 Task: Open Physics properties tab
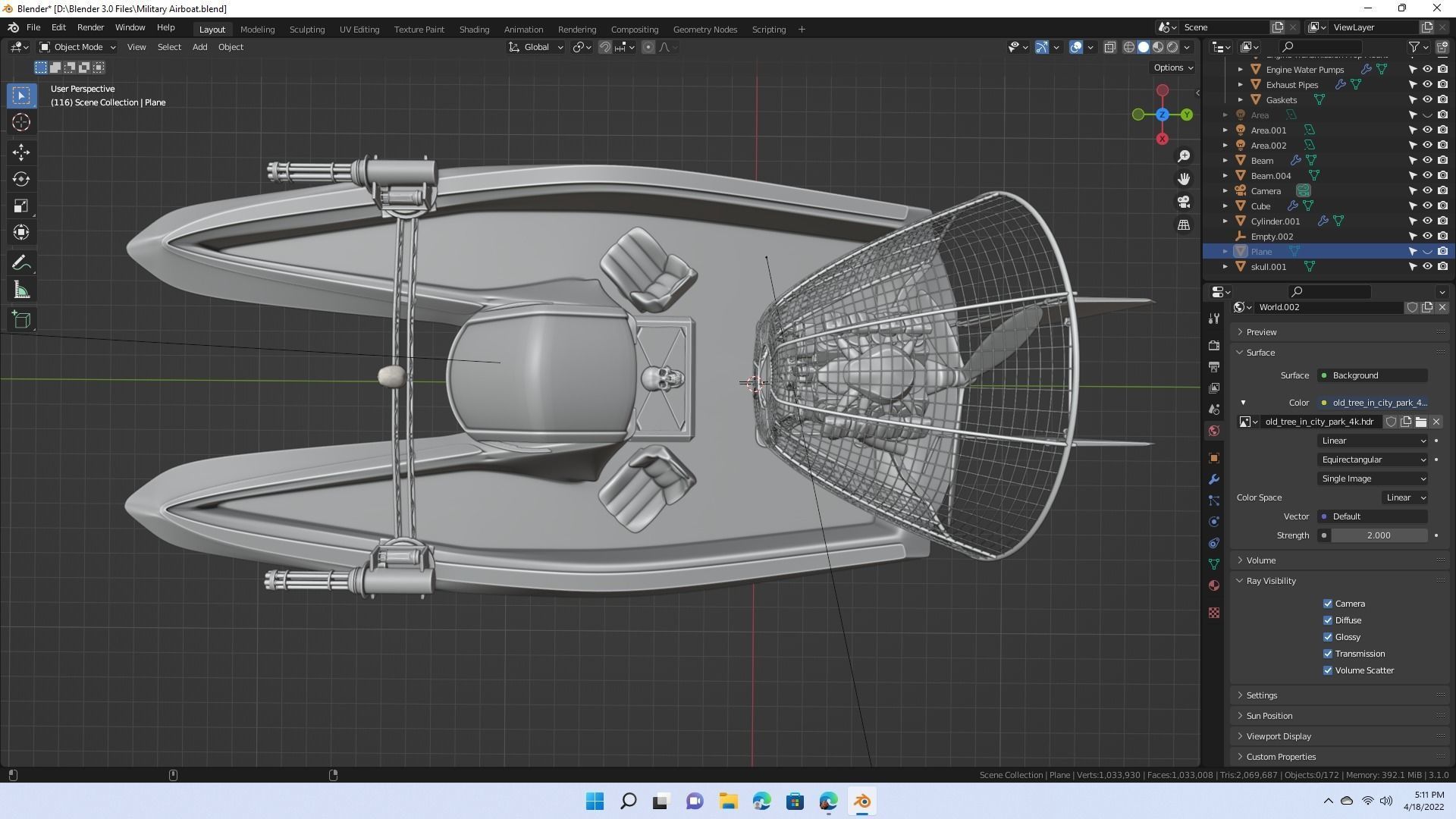1213,522
